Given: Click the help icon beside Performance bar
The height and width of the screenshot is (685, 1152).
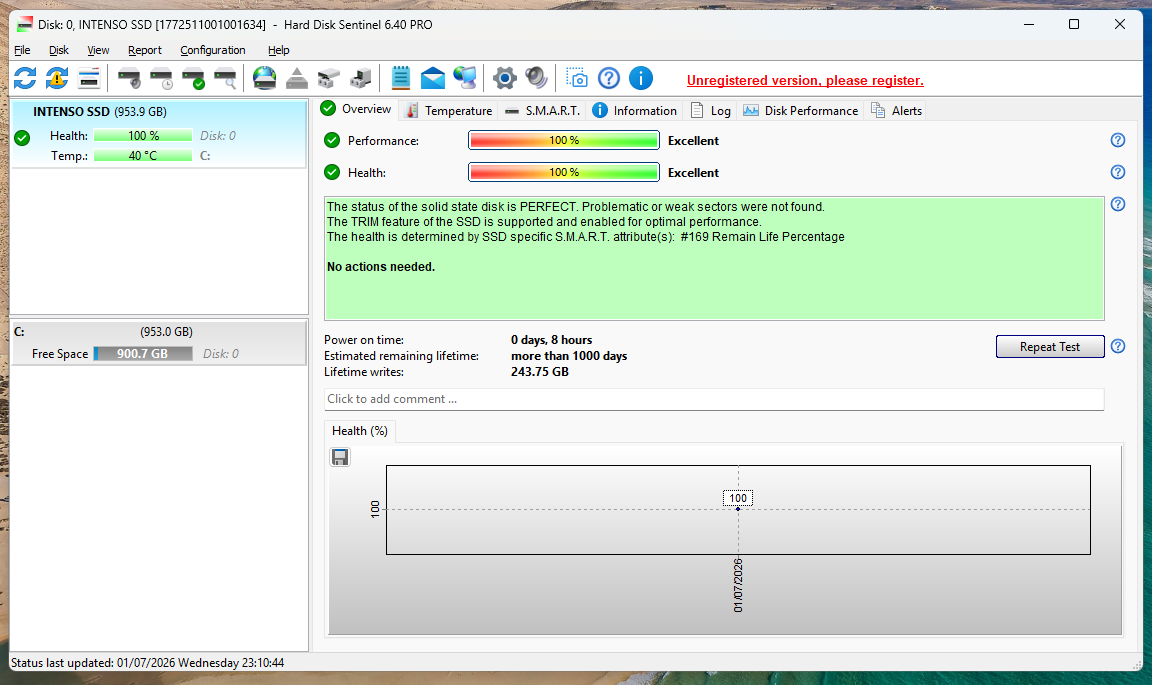Looking at the screenshot, I should click(1117, 140).
